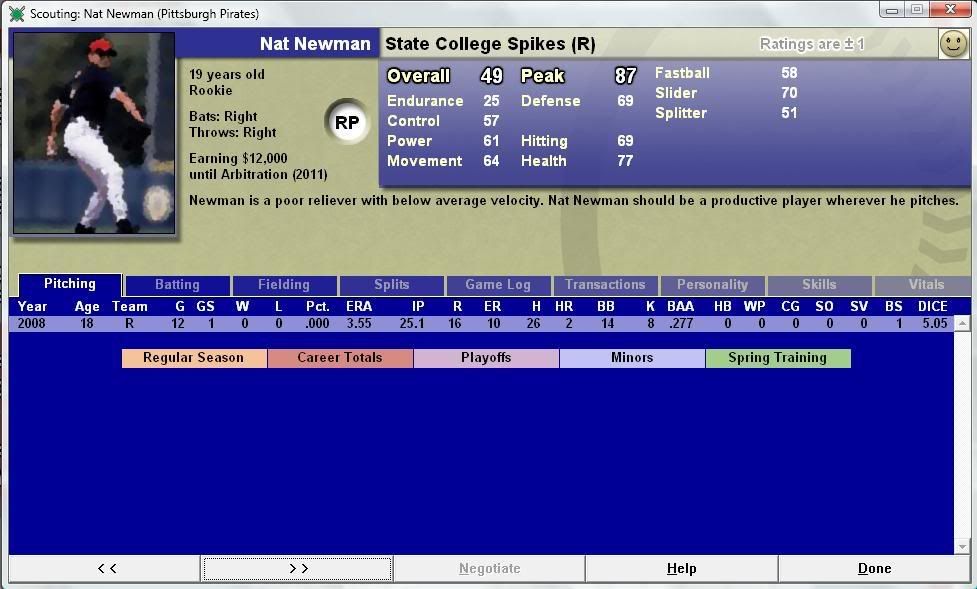Show the Personality tab

[x=712, y=285]
